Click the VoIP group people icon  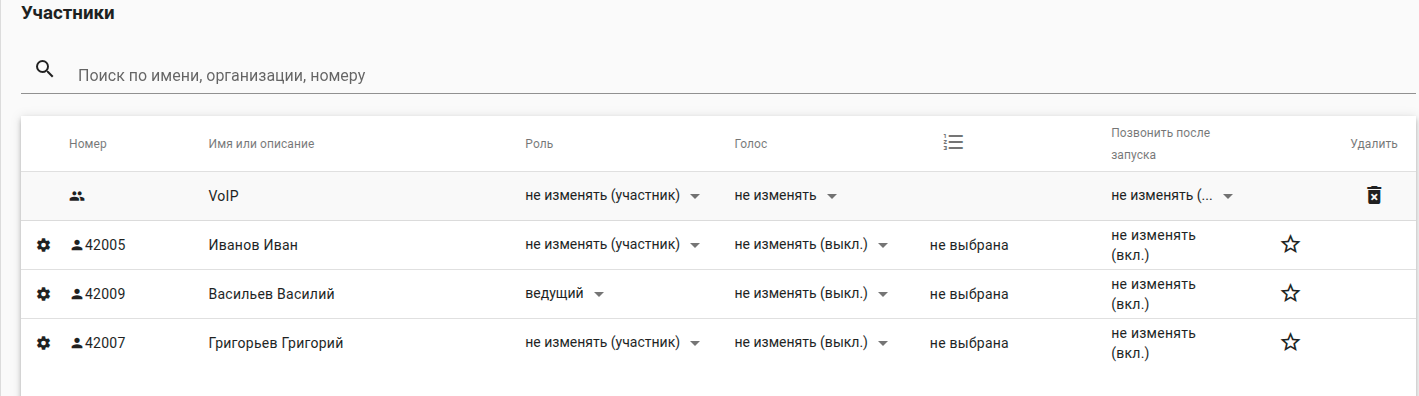77,196
